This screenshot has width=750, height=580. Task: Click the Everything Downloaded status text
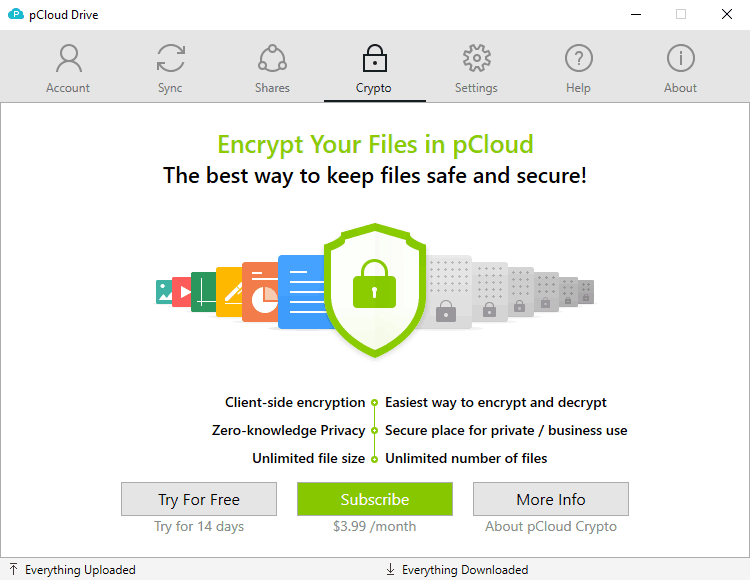tap(465, 570)
